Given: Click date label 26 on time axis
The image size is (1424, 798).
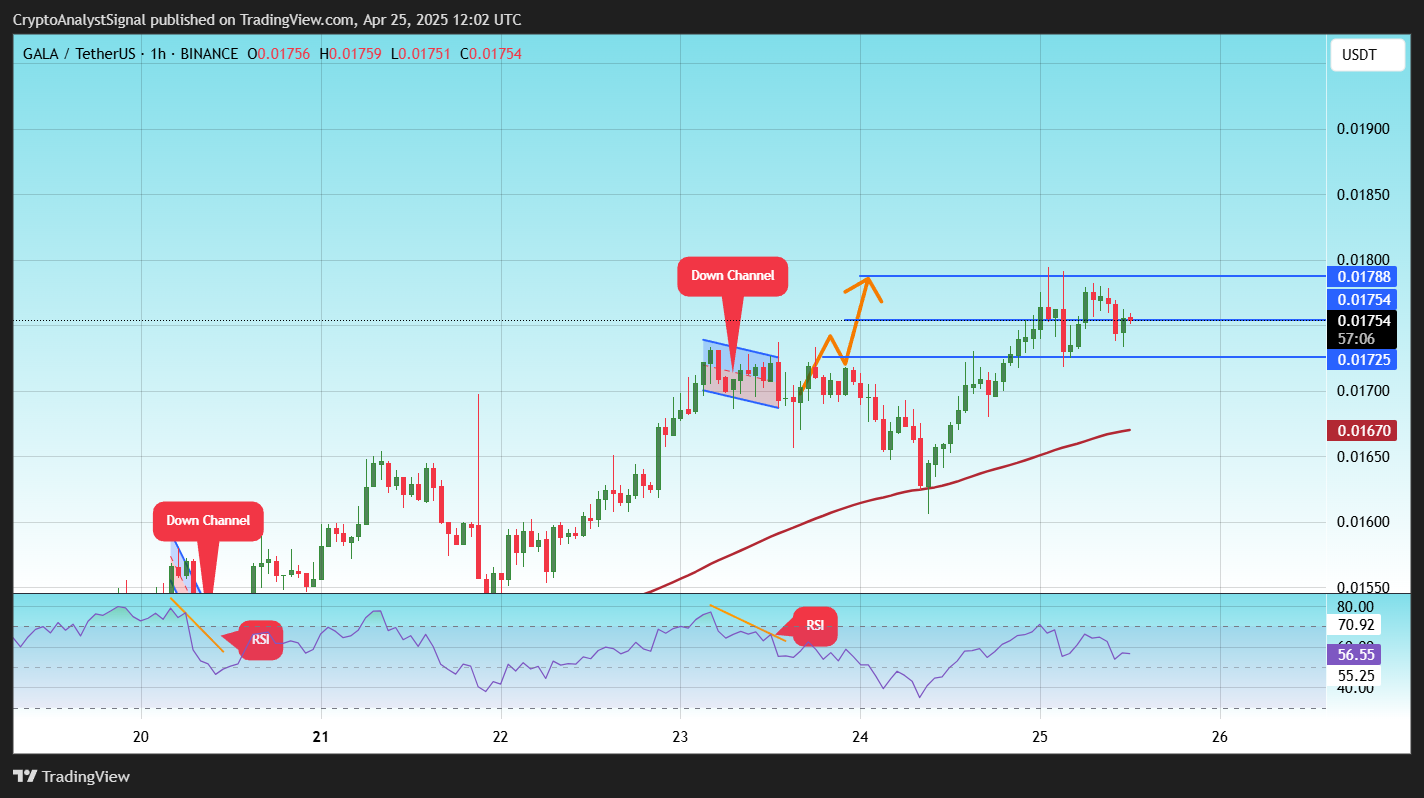Looking at the screenshot, I should (x=1219, y=737).
